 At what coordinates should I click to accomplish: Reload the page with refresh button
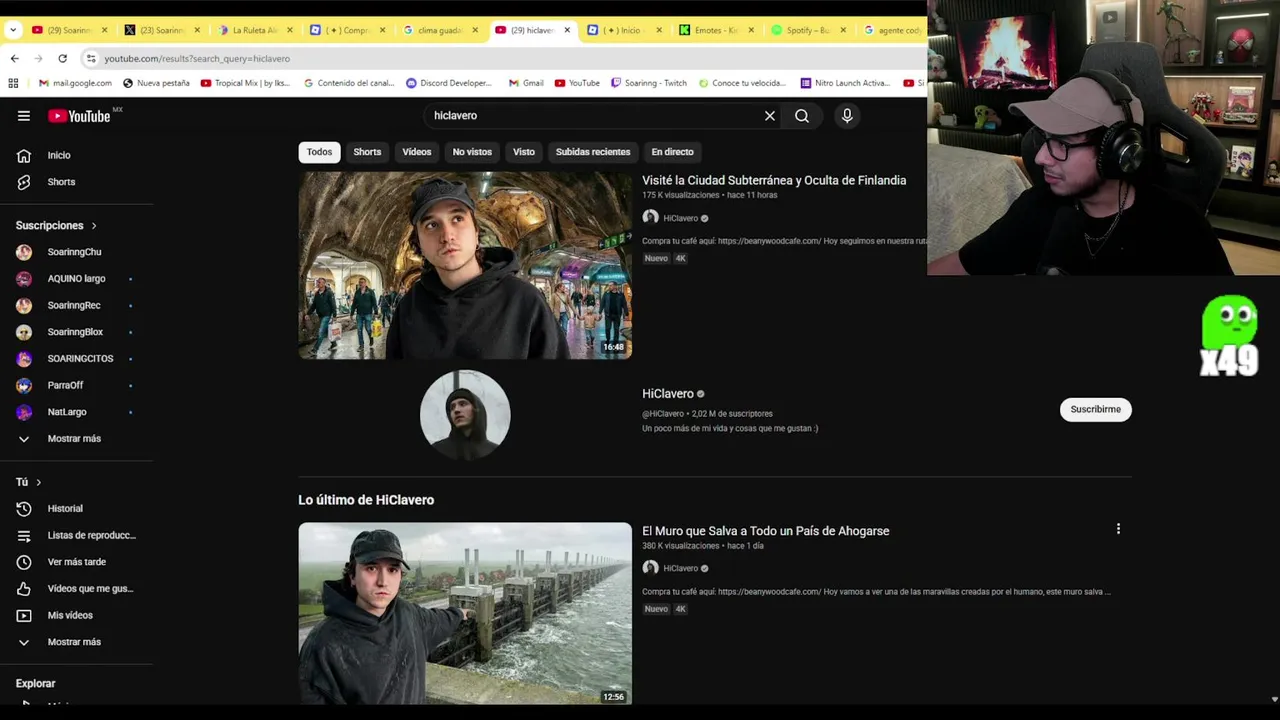(62, 59)
